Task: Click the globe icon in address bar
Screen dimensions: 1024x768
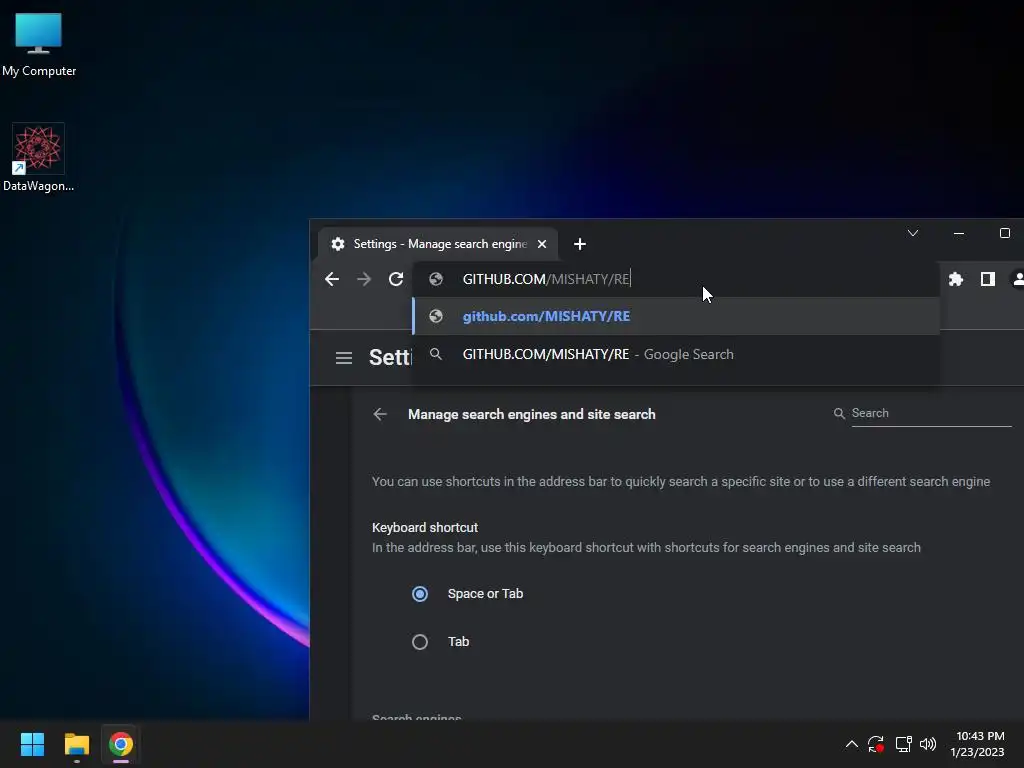Action: coord(436,280)
